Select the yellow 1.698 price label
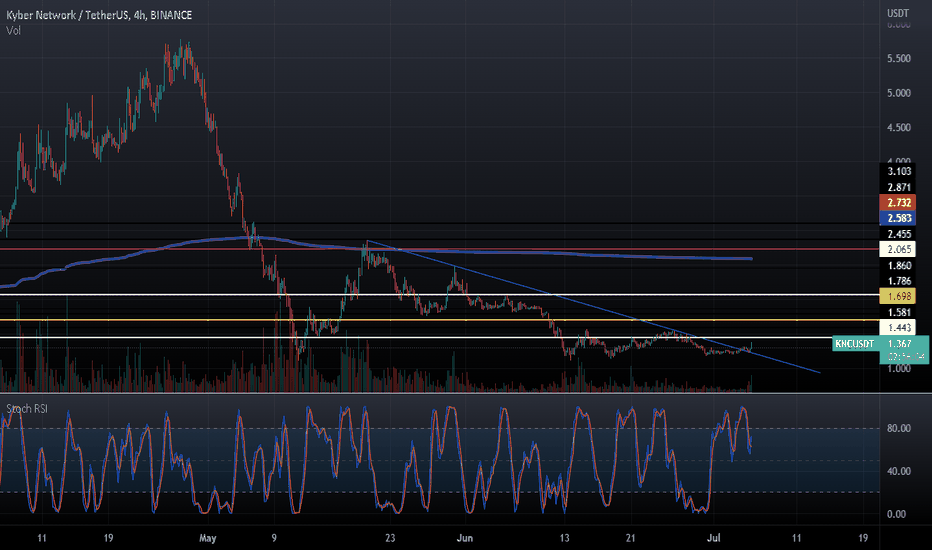The image size is (932, 550). coord(898,296)
